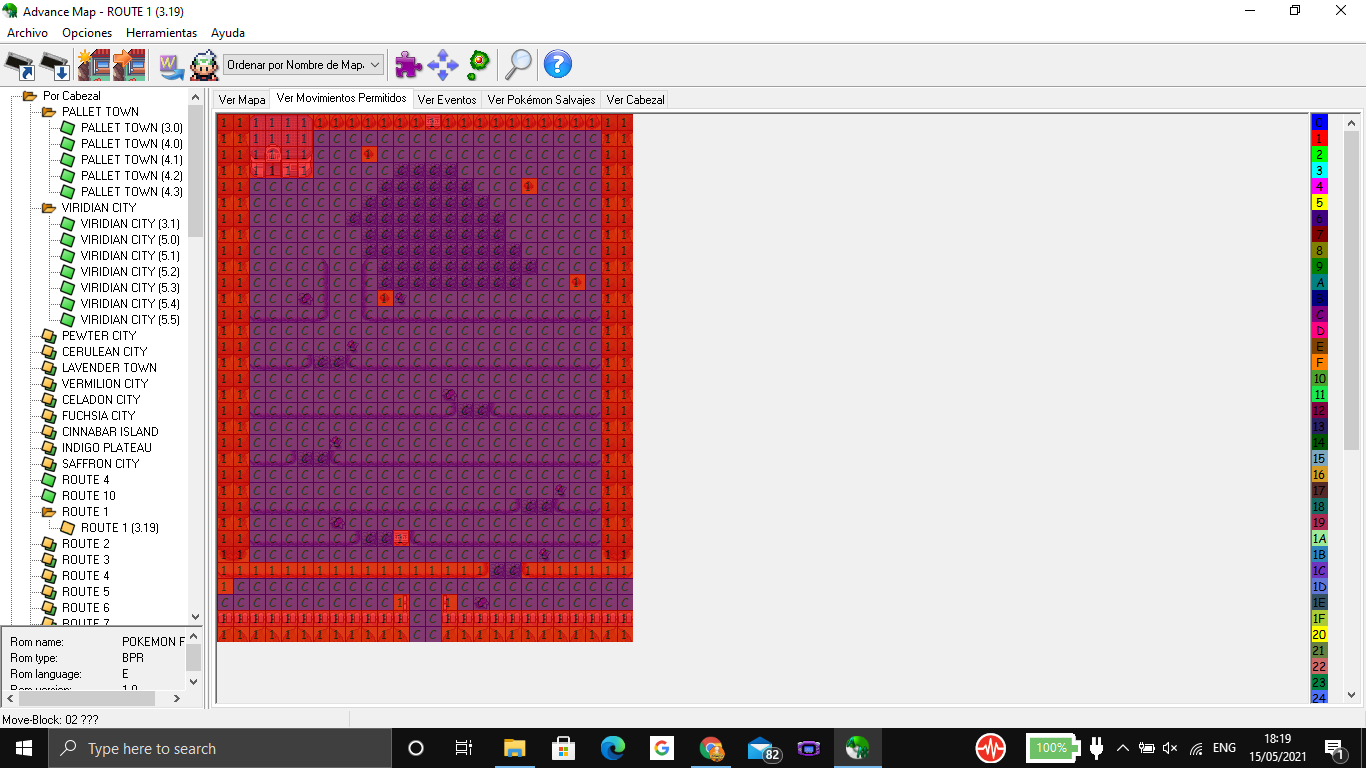Save the ROM using the save icon
This screenshot has height=768, width=1366.
(x=51, y=64)
